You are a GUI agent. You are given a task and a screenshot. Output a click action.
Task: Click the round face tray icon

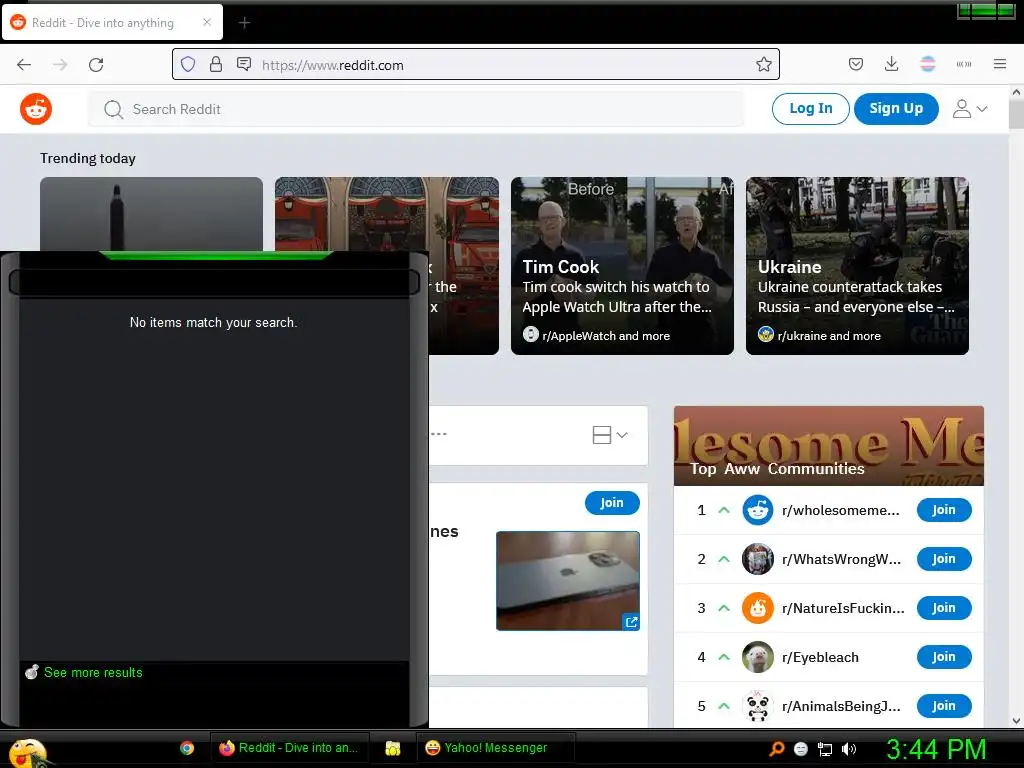click(801, 749)
